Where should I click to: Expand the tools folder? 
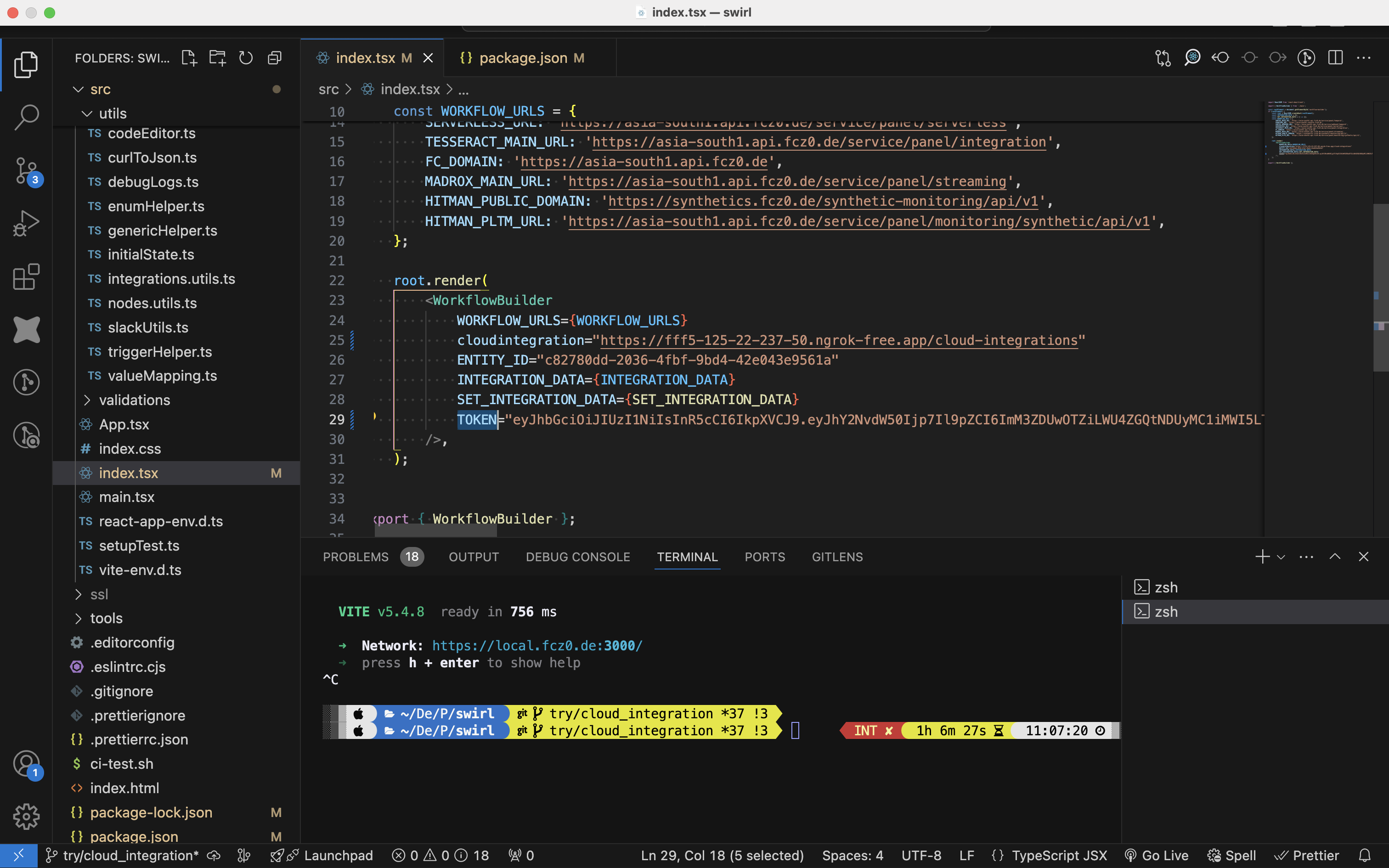[176, 618]
